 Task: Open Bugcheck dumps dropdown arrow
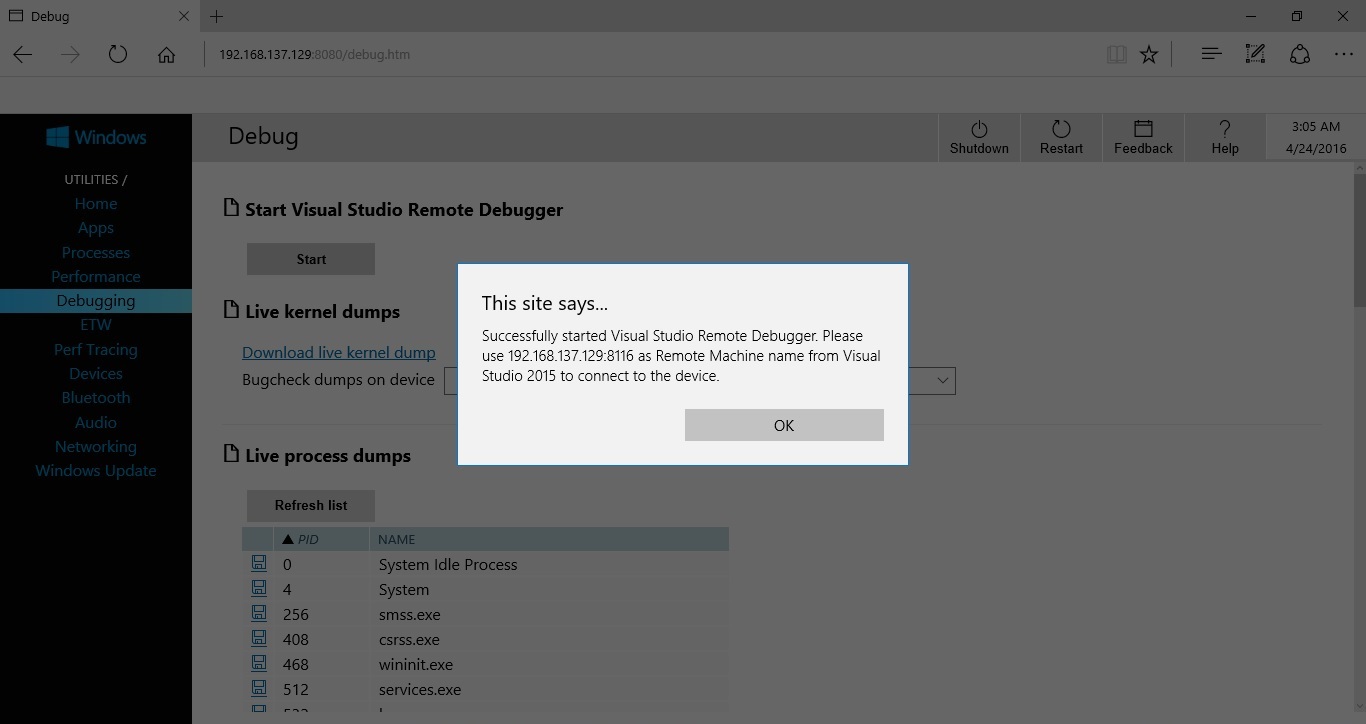tap(942, 381)
